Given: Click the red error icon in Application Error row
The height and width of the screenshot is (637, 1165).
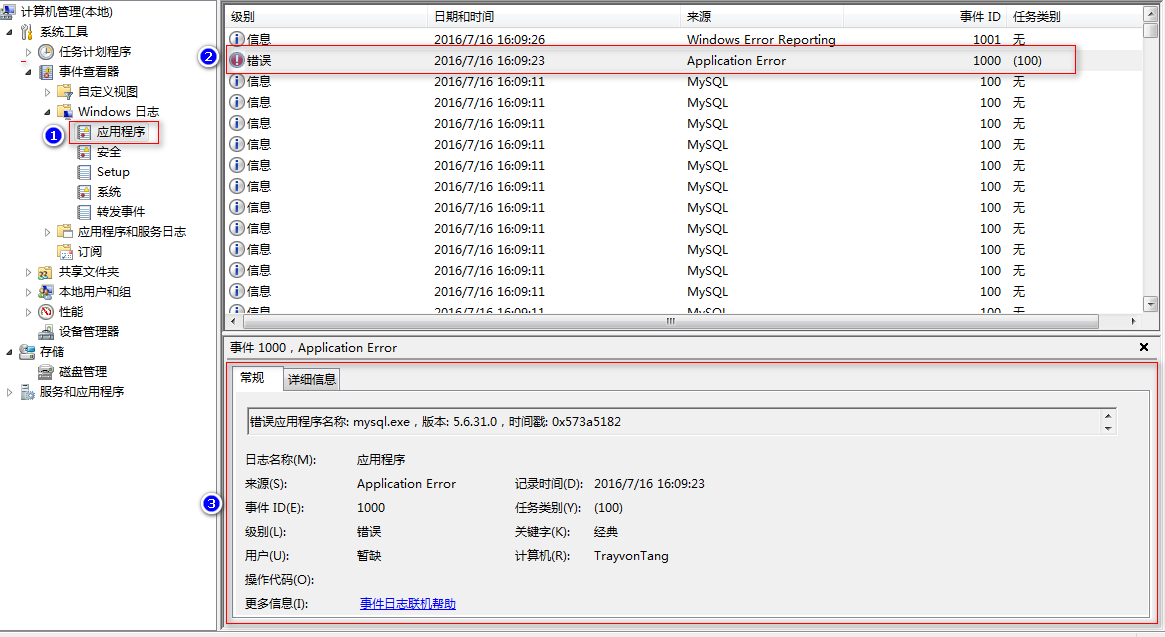Looking at the screenshot, I should click(237, 60).
